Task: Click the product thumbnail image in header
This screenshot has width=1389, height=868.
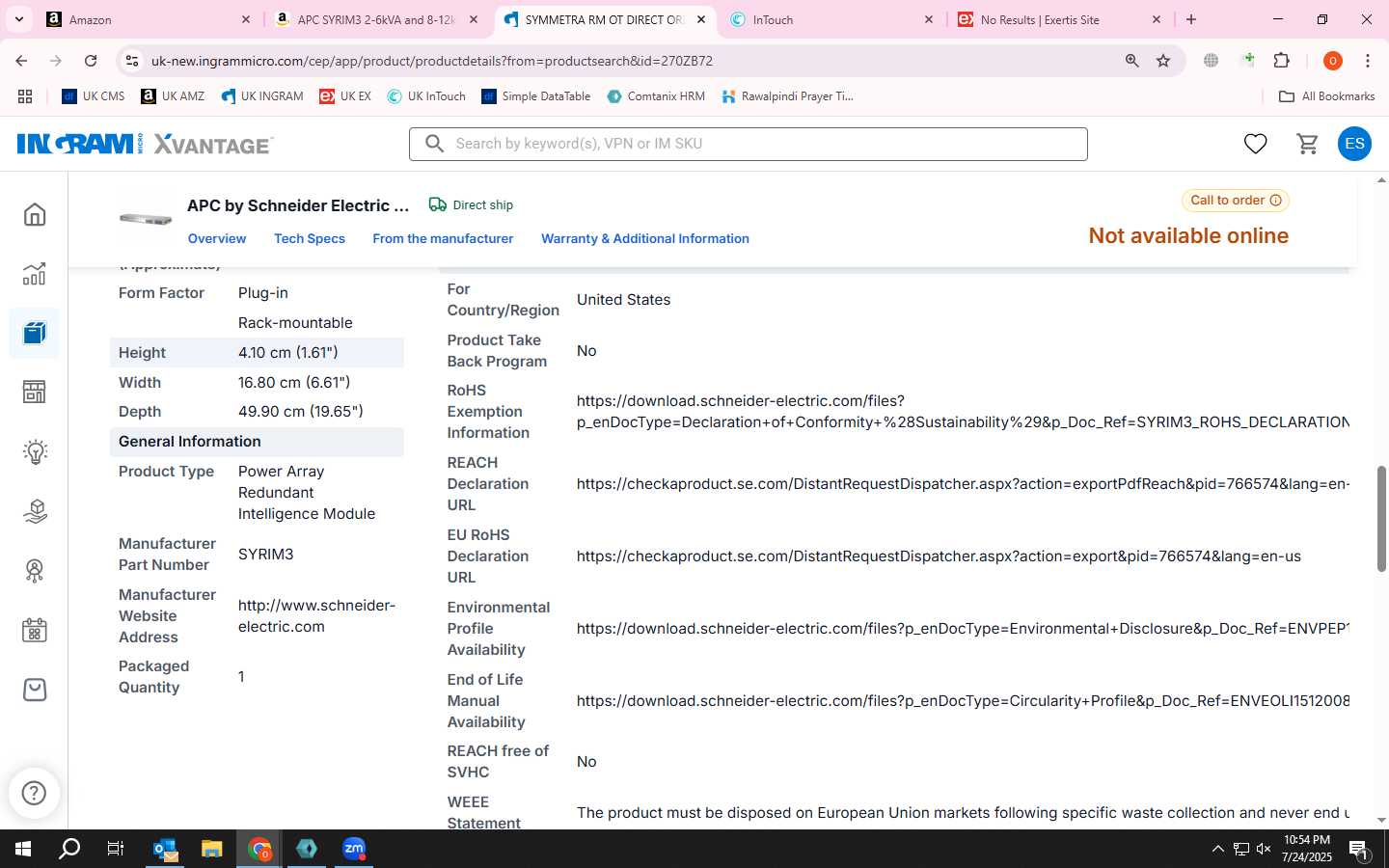Action: pyautogui.click(x=146, y=219)
